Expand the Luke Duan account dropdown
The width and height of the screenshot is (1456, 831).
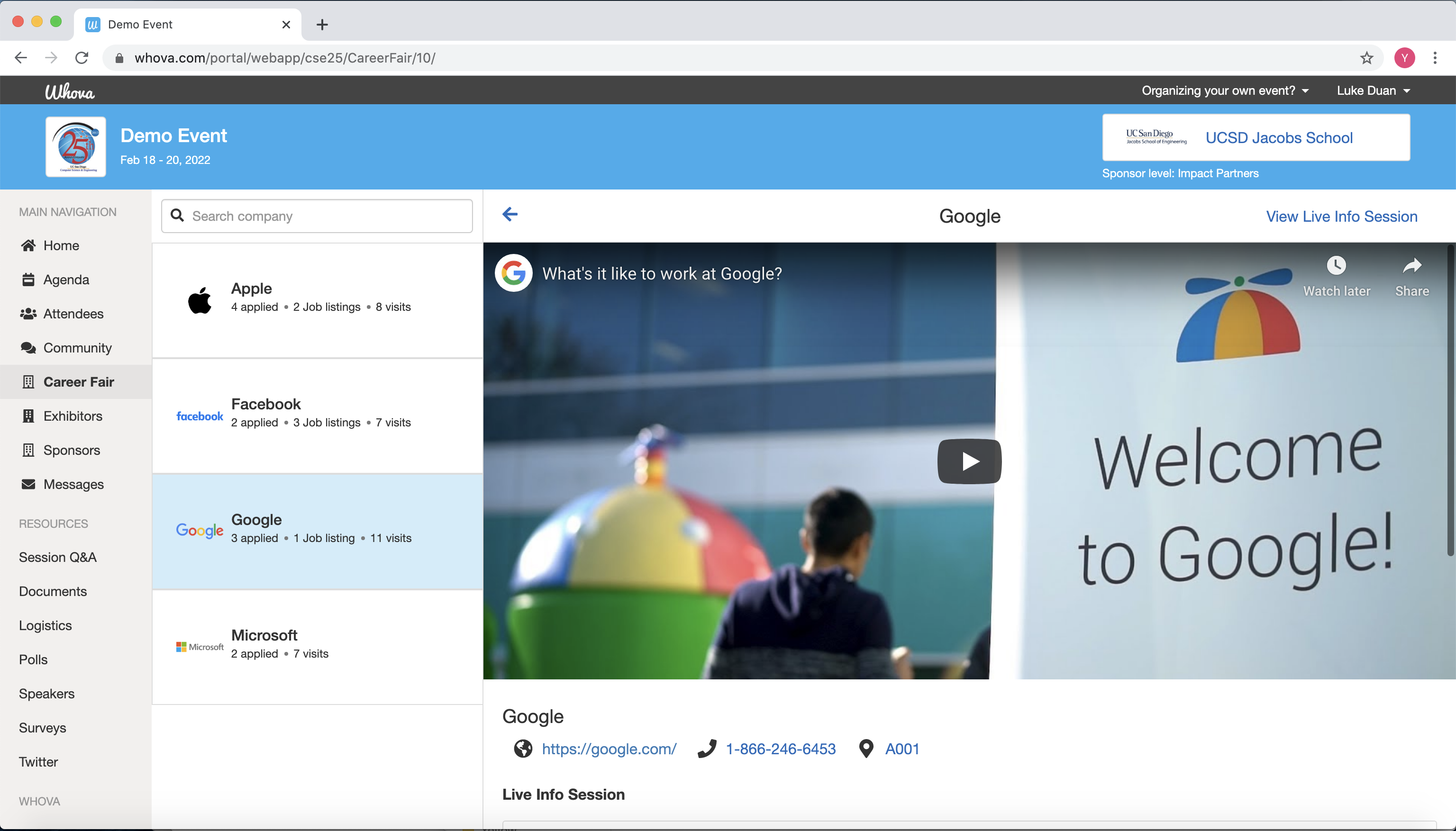(x=1373, y=91)
